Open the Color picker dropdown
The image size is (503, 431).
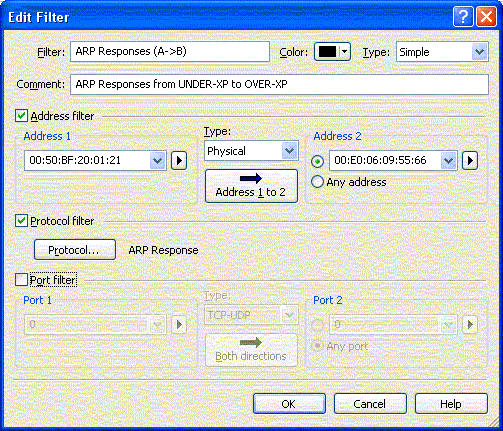click(332, 52)
